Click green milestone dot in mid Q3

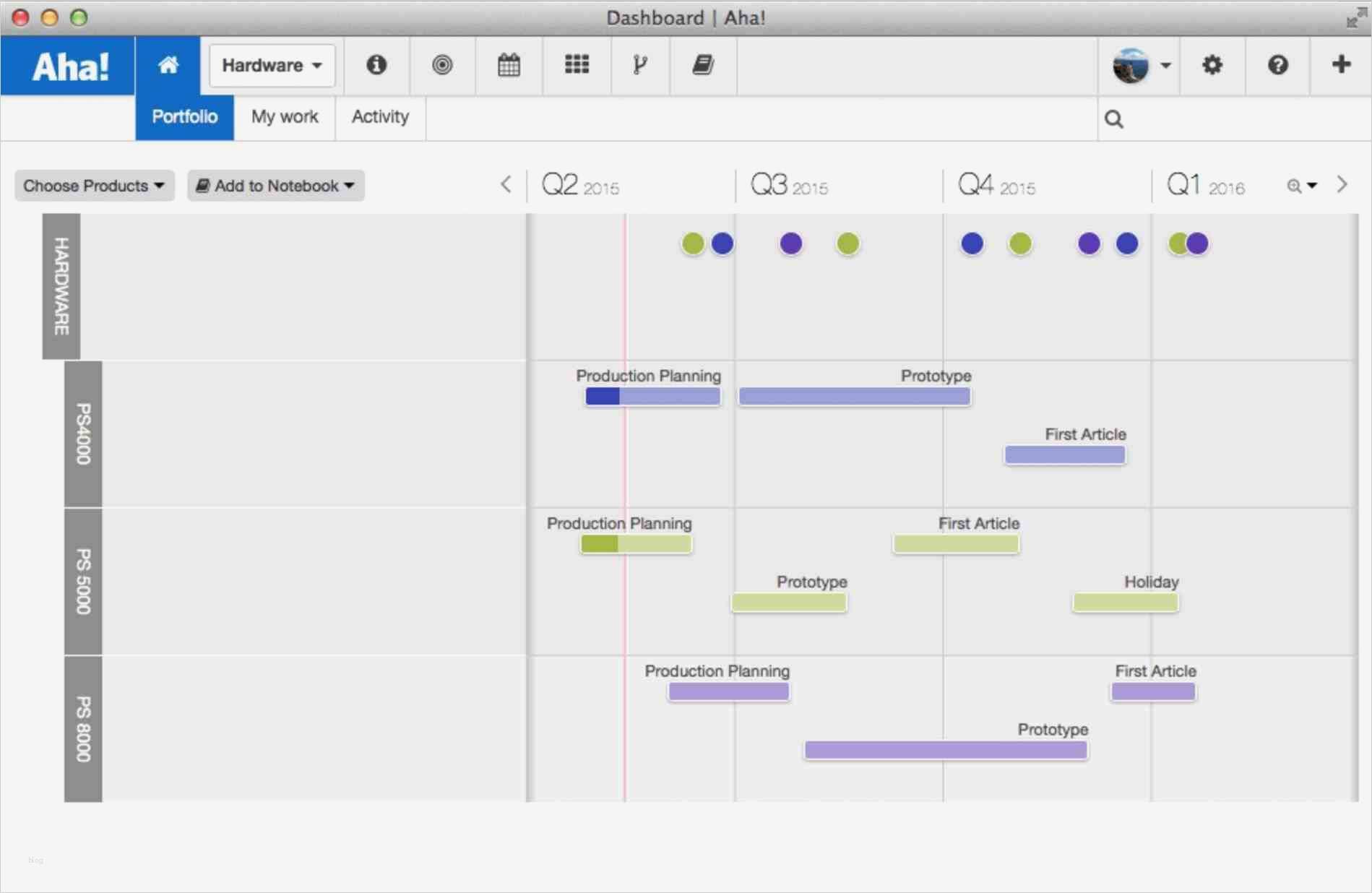tap(848, 243)
